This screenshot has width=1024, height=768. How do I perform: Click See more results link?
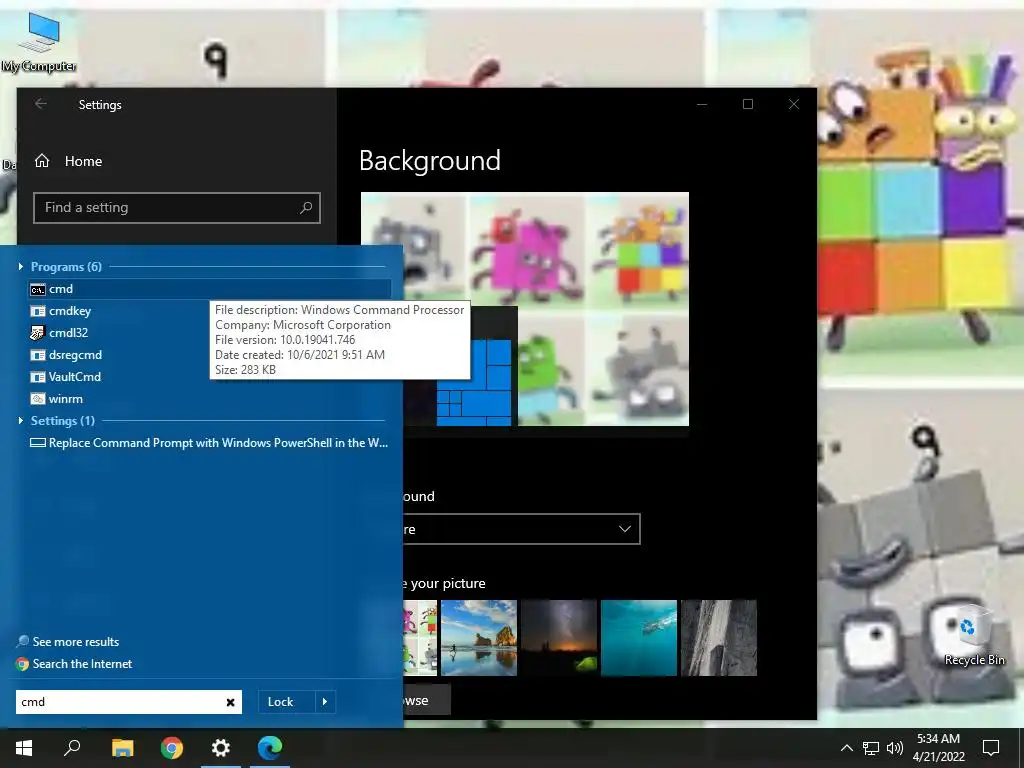(69, 641)
